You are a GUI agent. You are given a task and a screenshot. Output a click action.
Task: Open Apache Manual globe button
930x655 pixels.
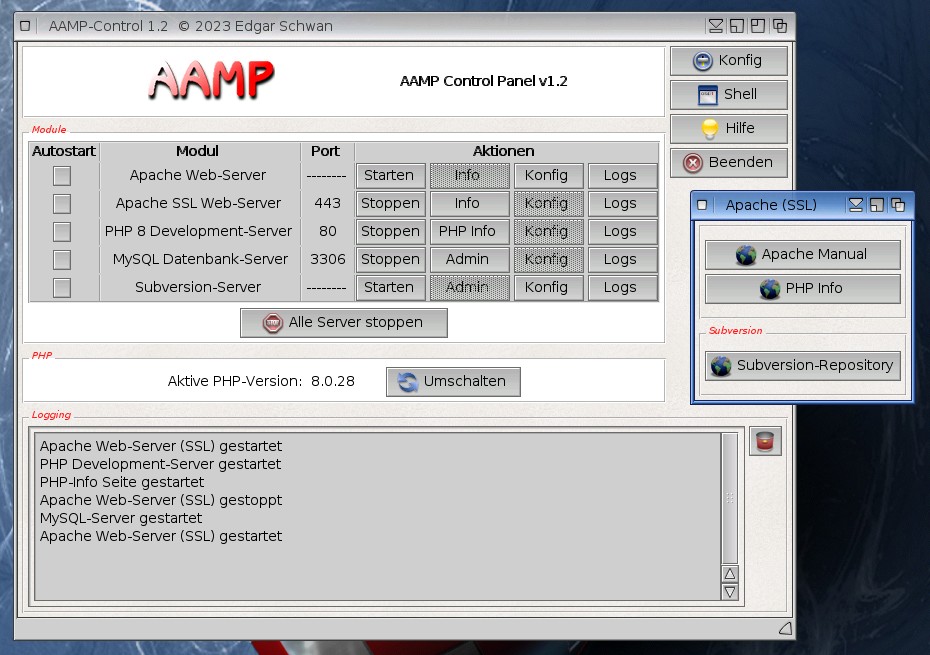click(x=802, y=255)
